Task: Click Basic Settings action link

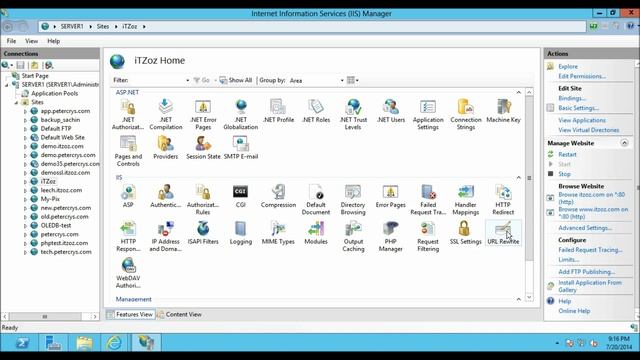Action: point(578,108)
